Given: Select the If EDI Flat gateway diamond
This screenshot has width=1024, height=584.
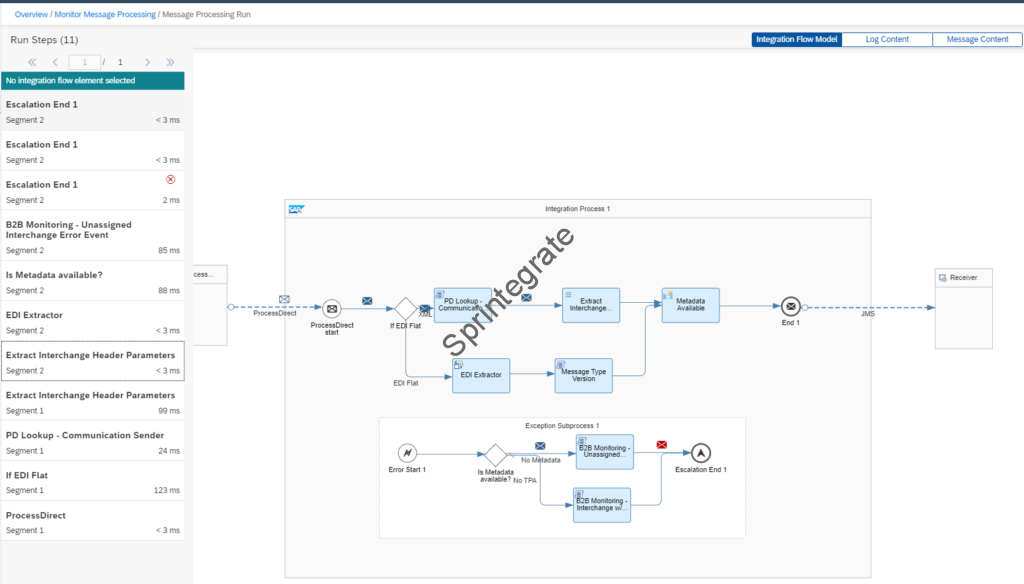Looking at the screenshot, I should pyautogui.click(x=406, y=308).
